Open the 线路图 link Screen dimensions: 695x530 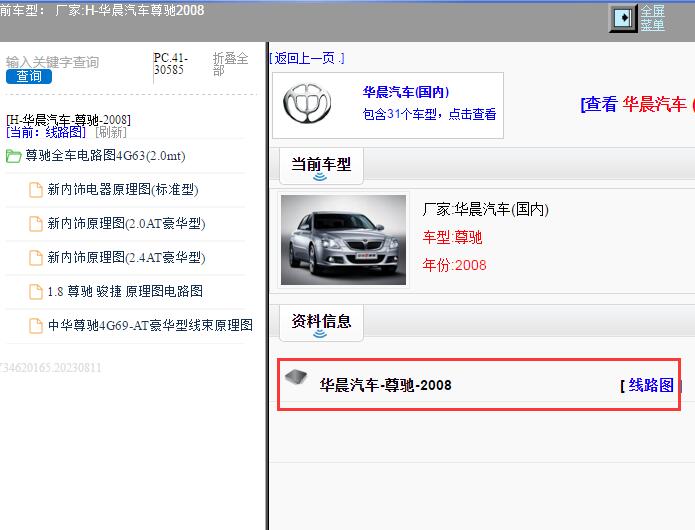pos(651,385)
